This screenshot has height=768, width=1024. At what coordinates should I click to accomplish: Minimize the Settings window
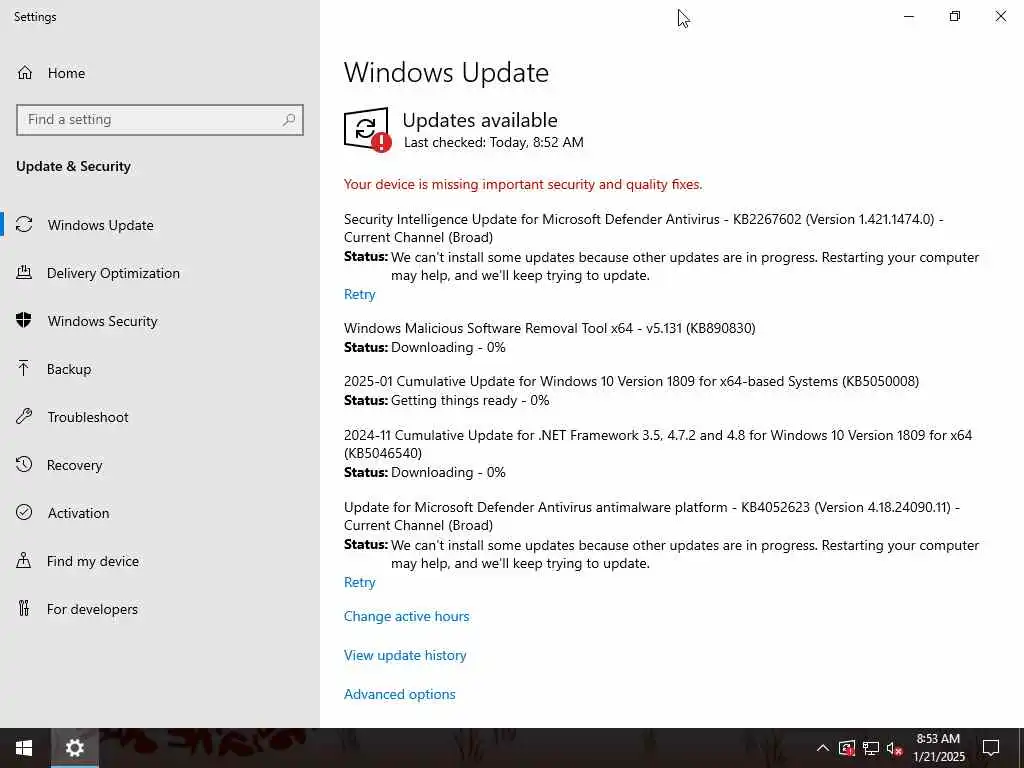908,16
